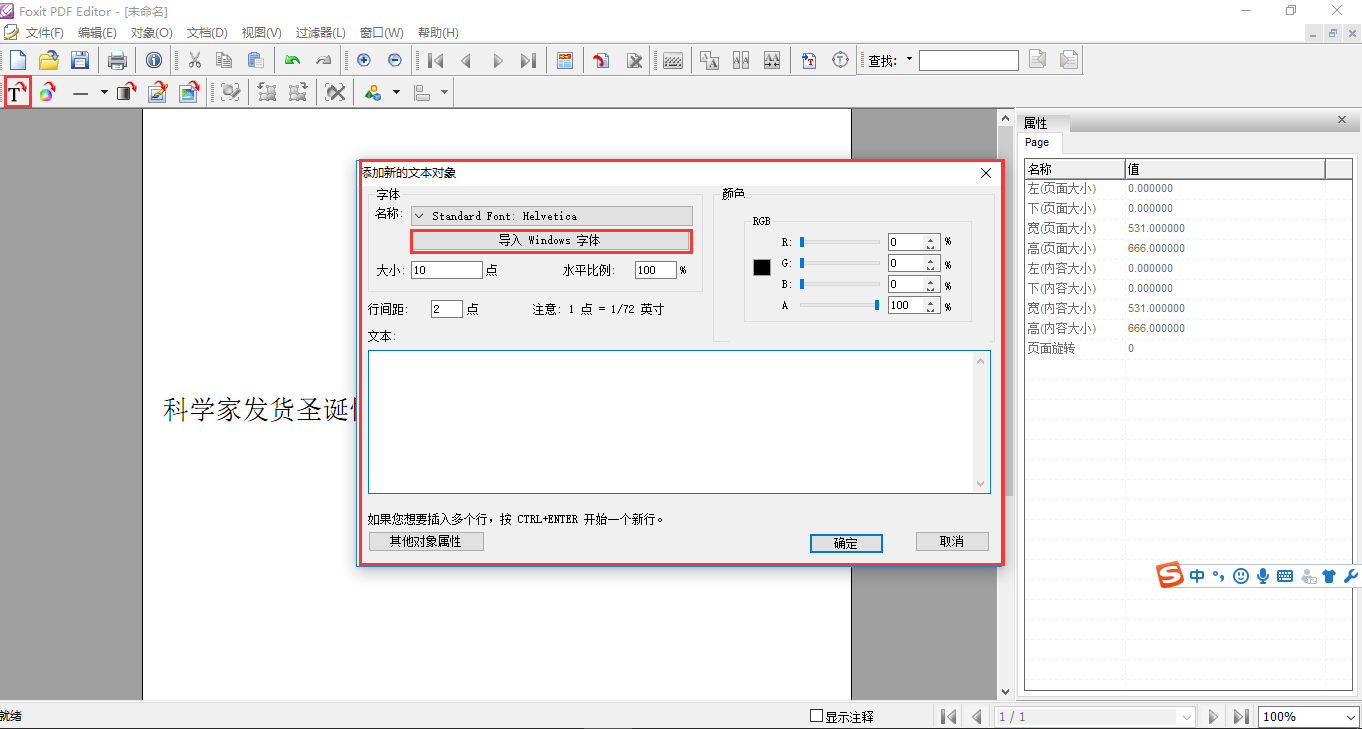Cut selection with the scissors icon
The image size is (1362, 729).
point(194,60)
